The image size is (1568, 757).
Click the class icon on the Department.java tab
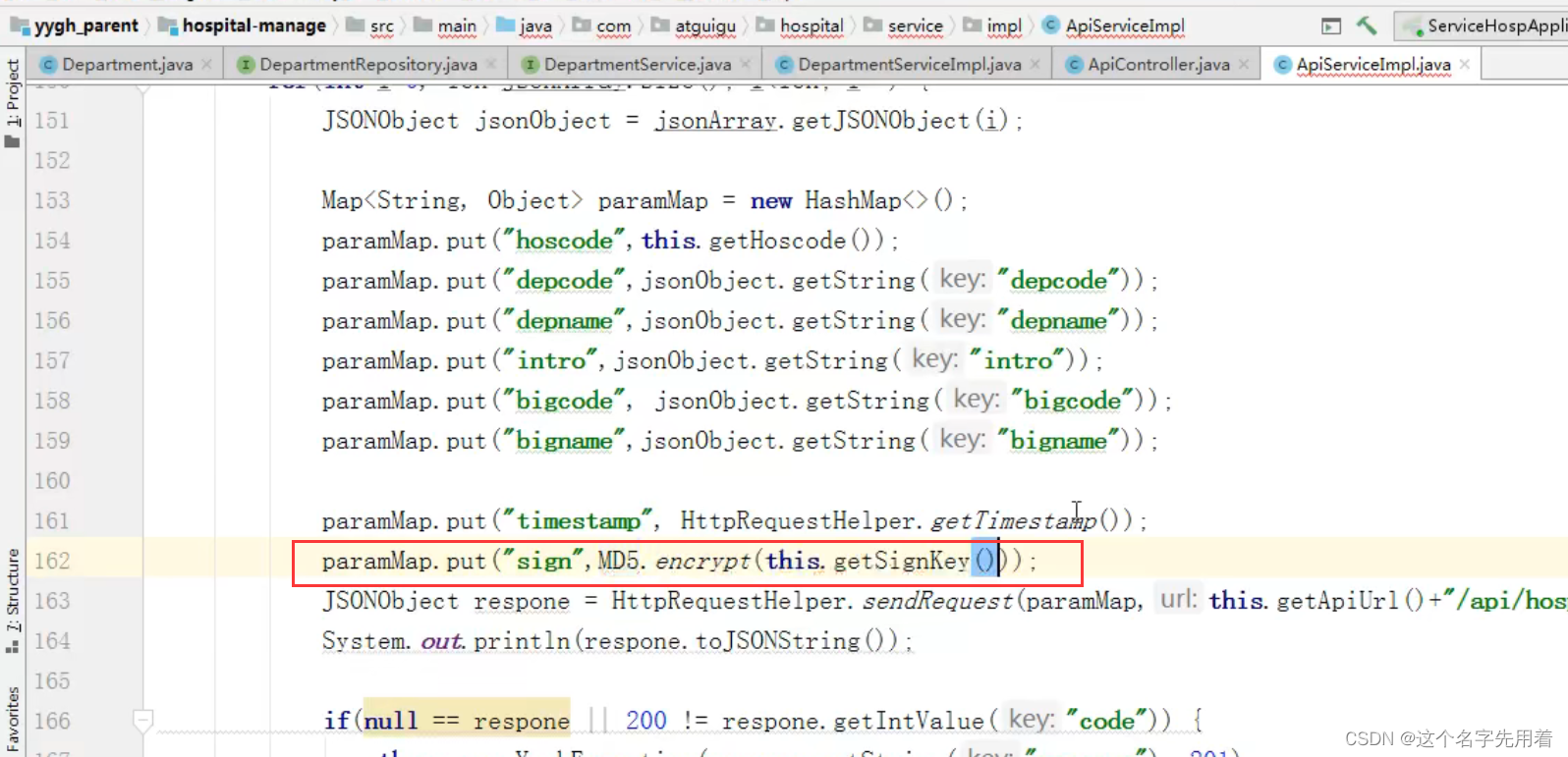47,65
